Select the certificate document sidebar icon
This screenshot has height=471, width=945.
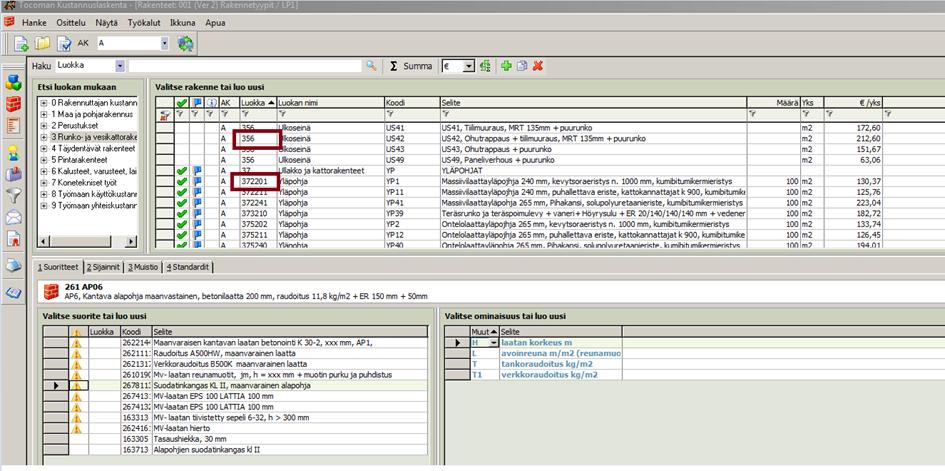point(13,239)
